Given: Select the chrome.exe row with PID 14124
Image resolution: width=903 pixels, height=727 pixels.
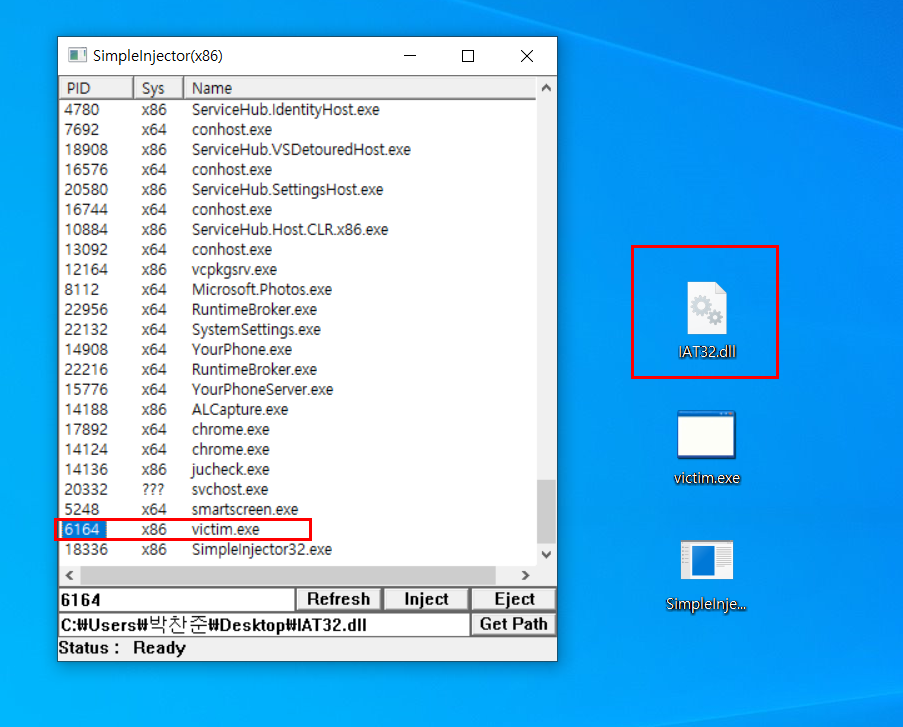Looking at the screenshot, I should pyautogui.click(x=297, y=449).
